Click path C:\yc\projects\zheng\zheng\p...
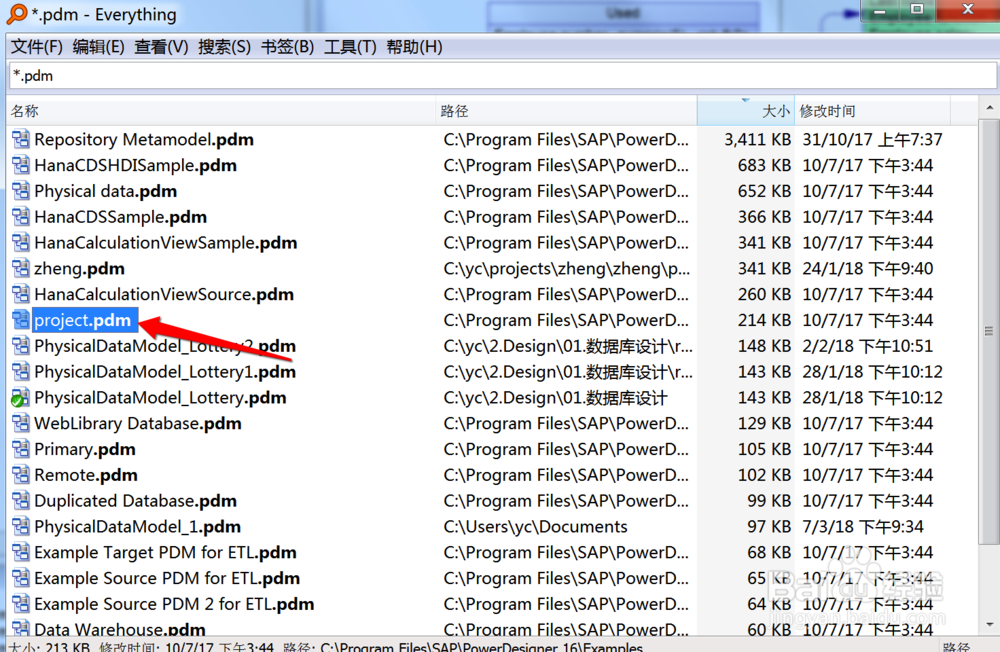Screen dimensions: 1000x652 (566, 269)
